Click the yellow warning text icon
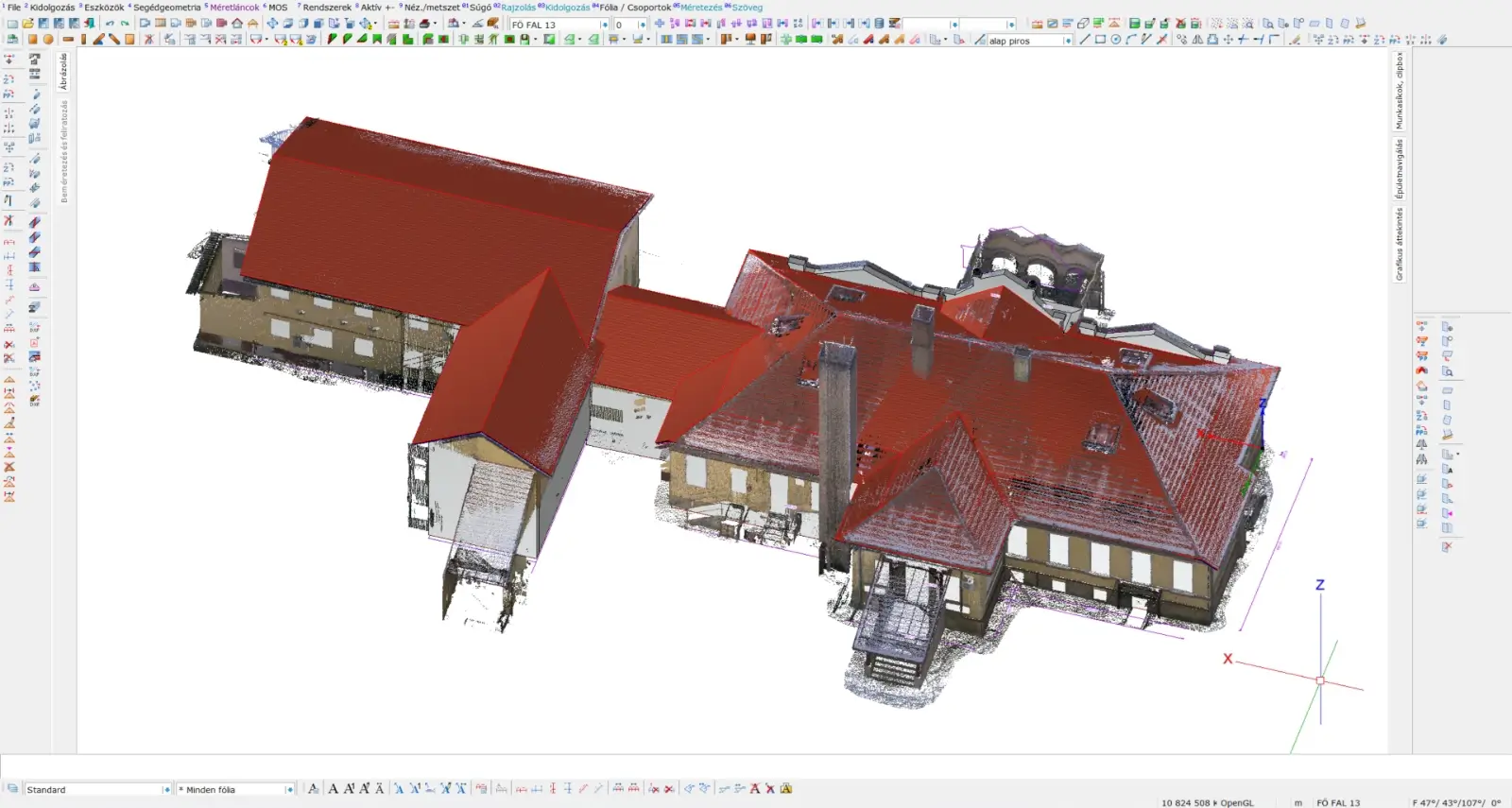 pyautogui.click(x=786, y=788)
